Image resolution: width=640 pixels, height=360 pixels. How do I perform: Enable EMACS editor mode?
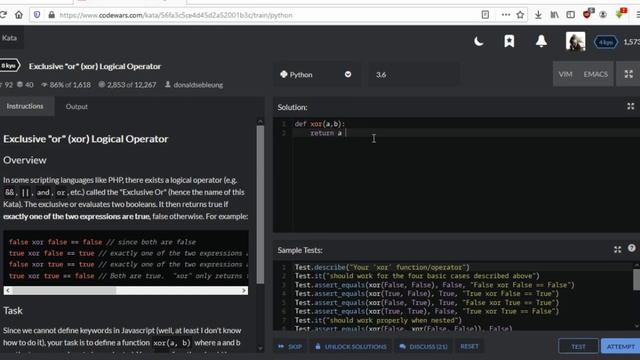point(596,74)
